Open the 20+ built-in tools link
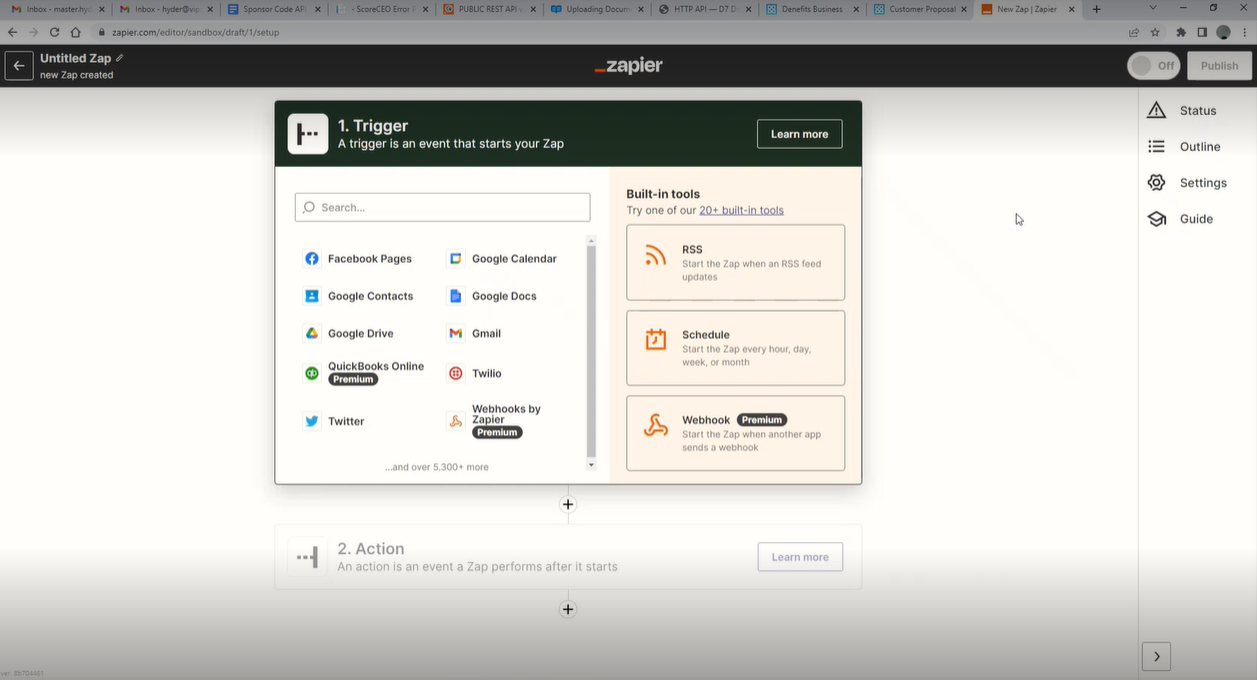 coord(741,210)
